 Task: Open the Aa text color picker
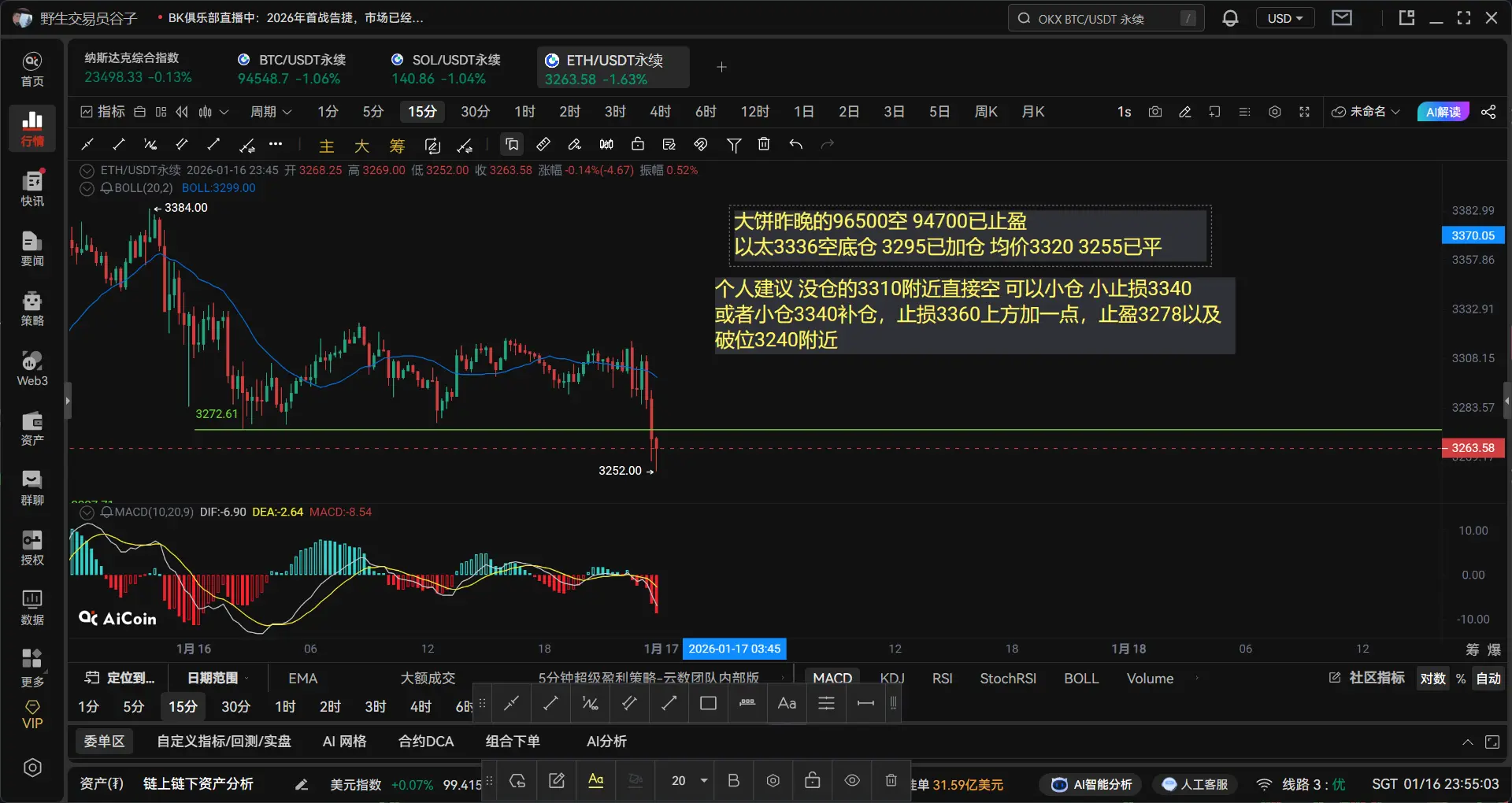pos(596,780)
